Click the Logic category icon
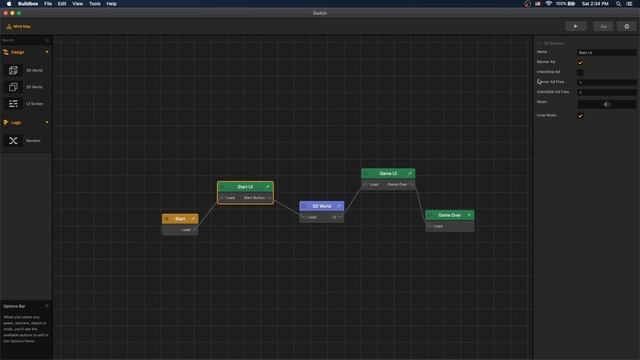This screenshot has width=640, height=360. tap(6, 122)
